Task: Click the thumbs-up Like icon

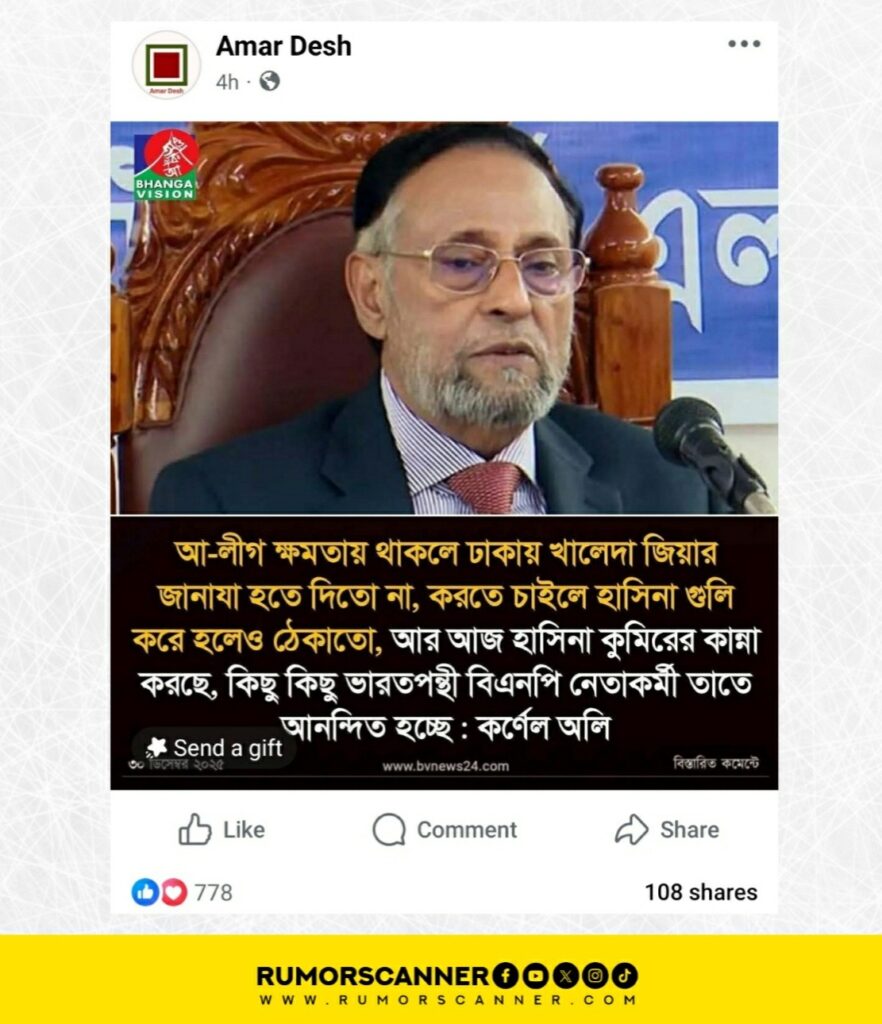Action: click(195, 829)
